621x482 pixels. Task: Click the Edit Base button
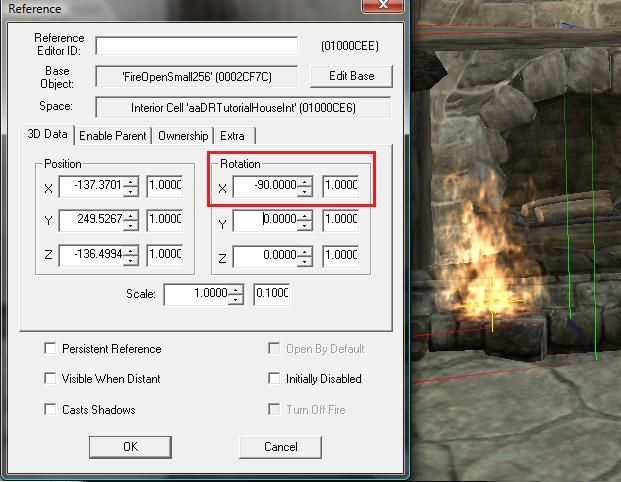click(351, 76)
